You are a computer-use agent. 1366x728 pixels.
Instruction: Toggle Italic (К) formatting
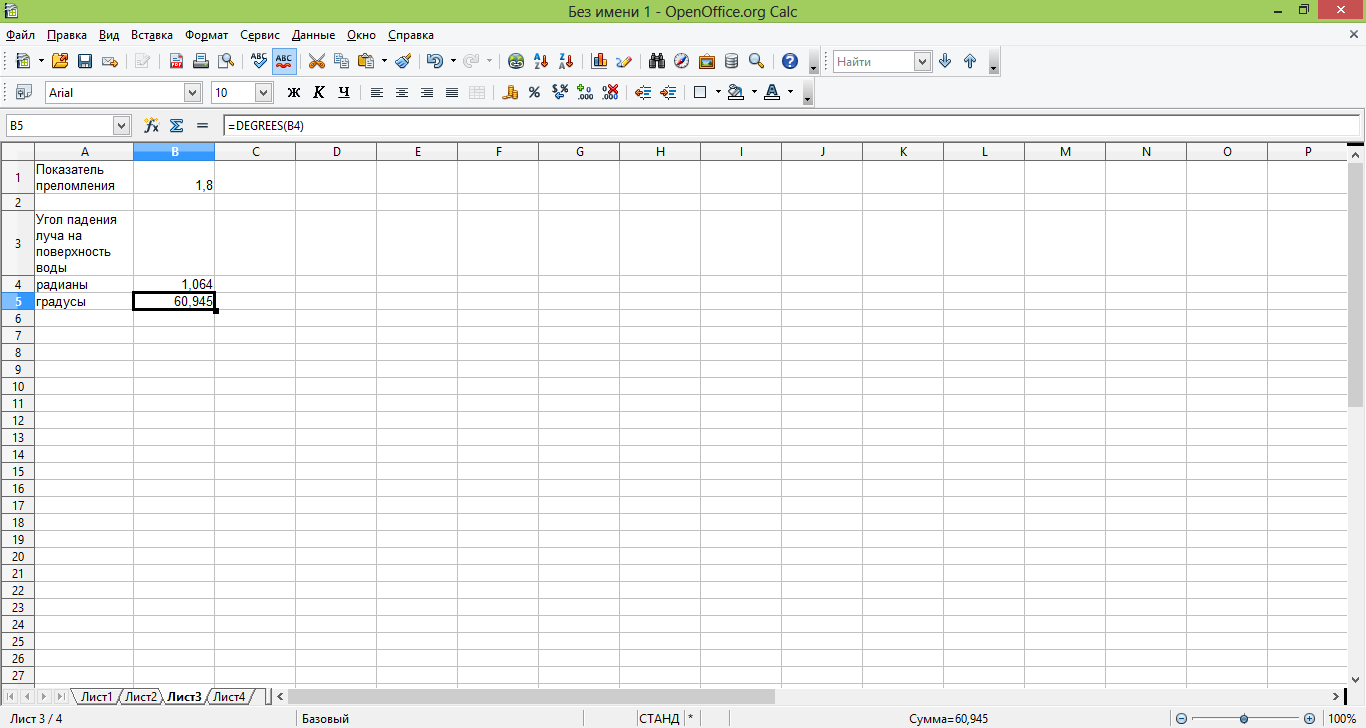[319, 92]
